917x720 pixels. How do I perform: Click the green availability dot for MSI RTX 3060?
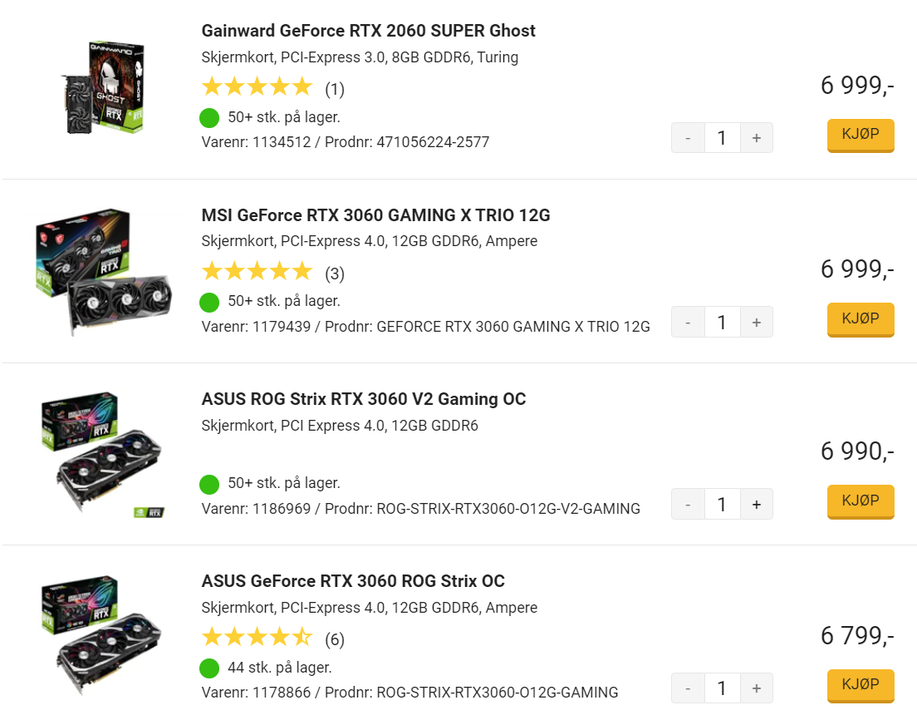[x=210, y=301]
